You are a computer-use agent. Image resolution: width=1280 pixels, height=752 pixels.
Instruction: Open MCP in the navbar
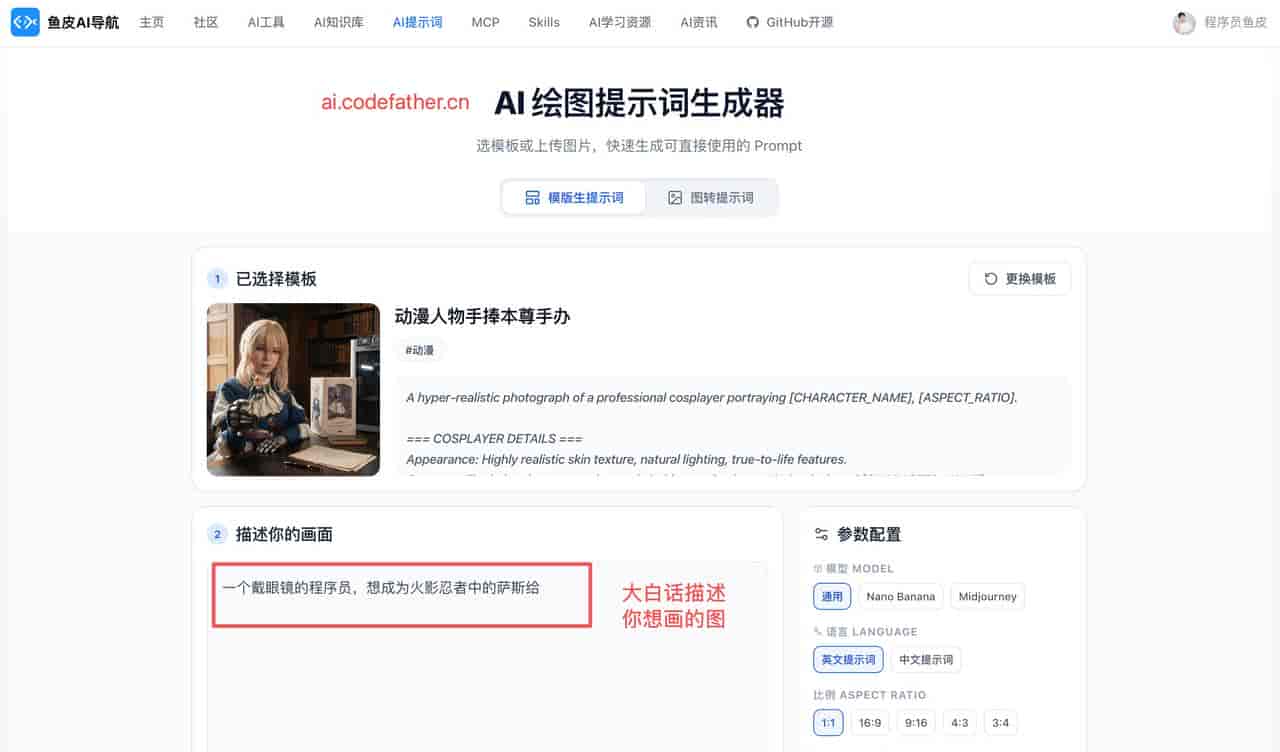(485, 22)
